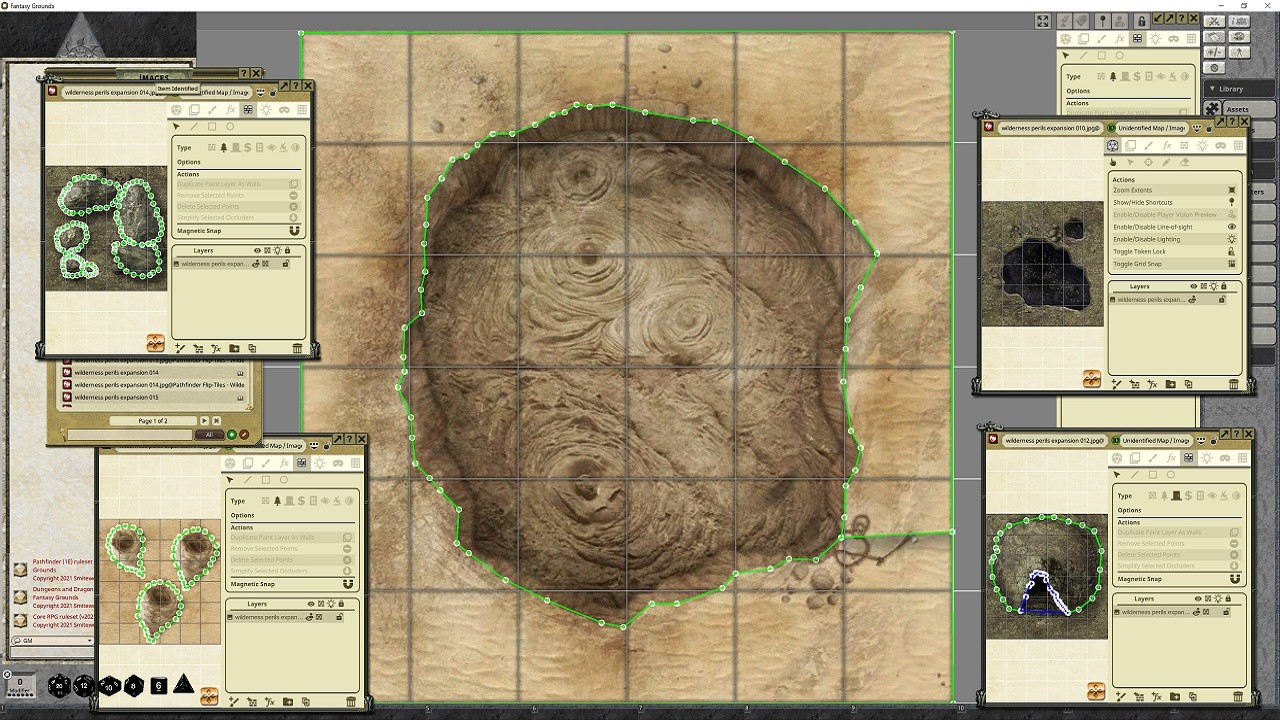Toggle layers lighting icon in expansion 010 window

[1213, 287]
